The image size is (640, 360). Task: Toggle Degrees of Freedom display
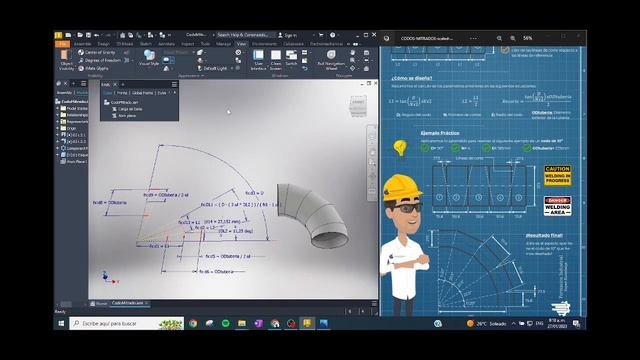coord(100,60)
